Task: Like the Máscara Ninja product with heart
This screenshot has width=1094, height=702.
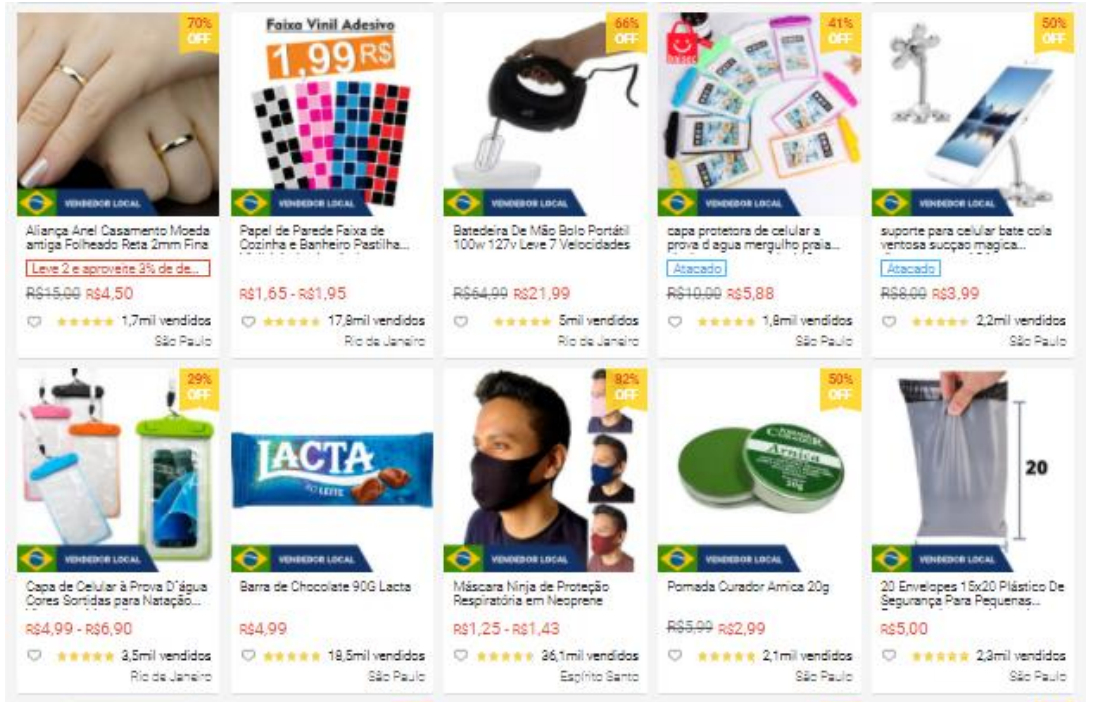Action: click(460, 656)
